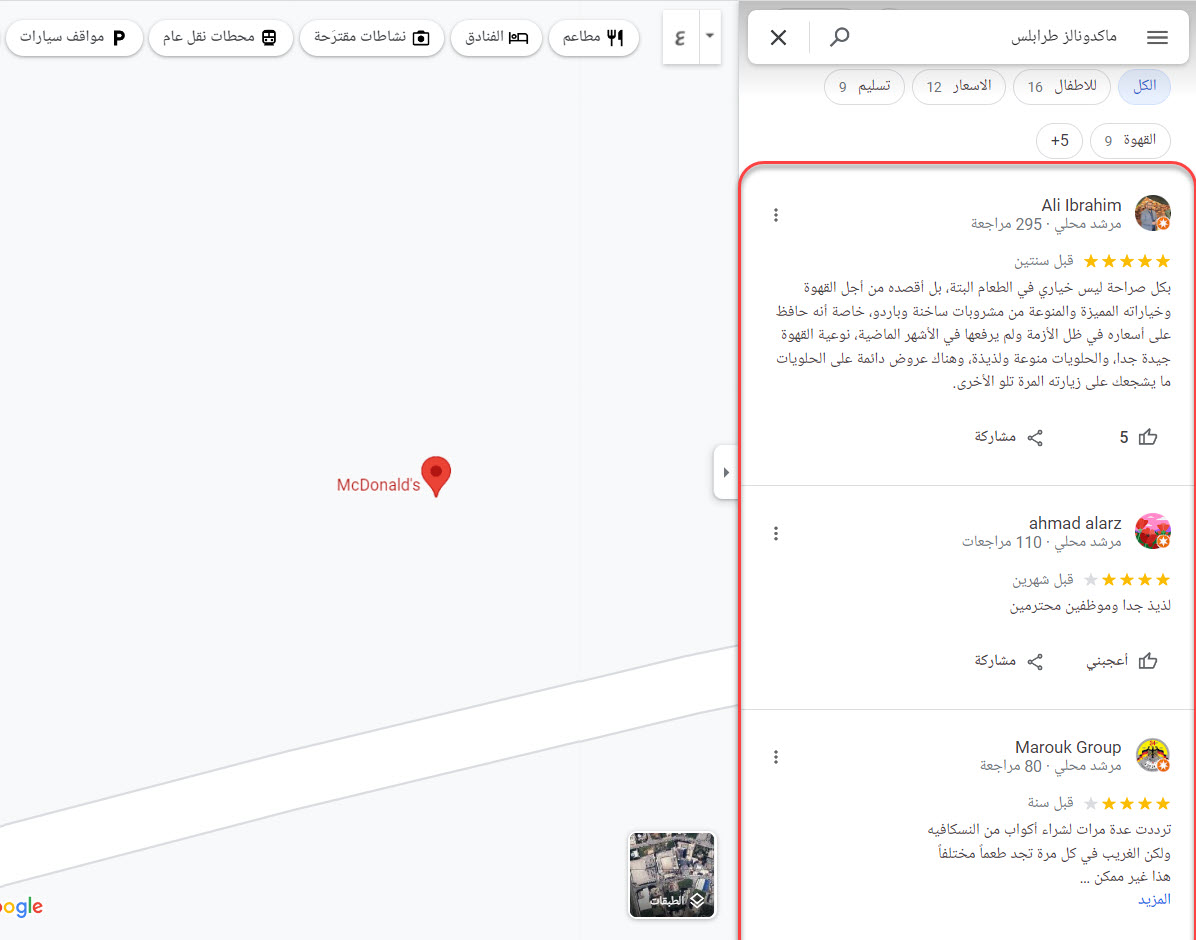Share ahmad alarz's review
The image size is (1196, 940).
[x=1009, y=661]
